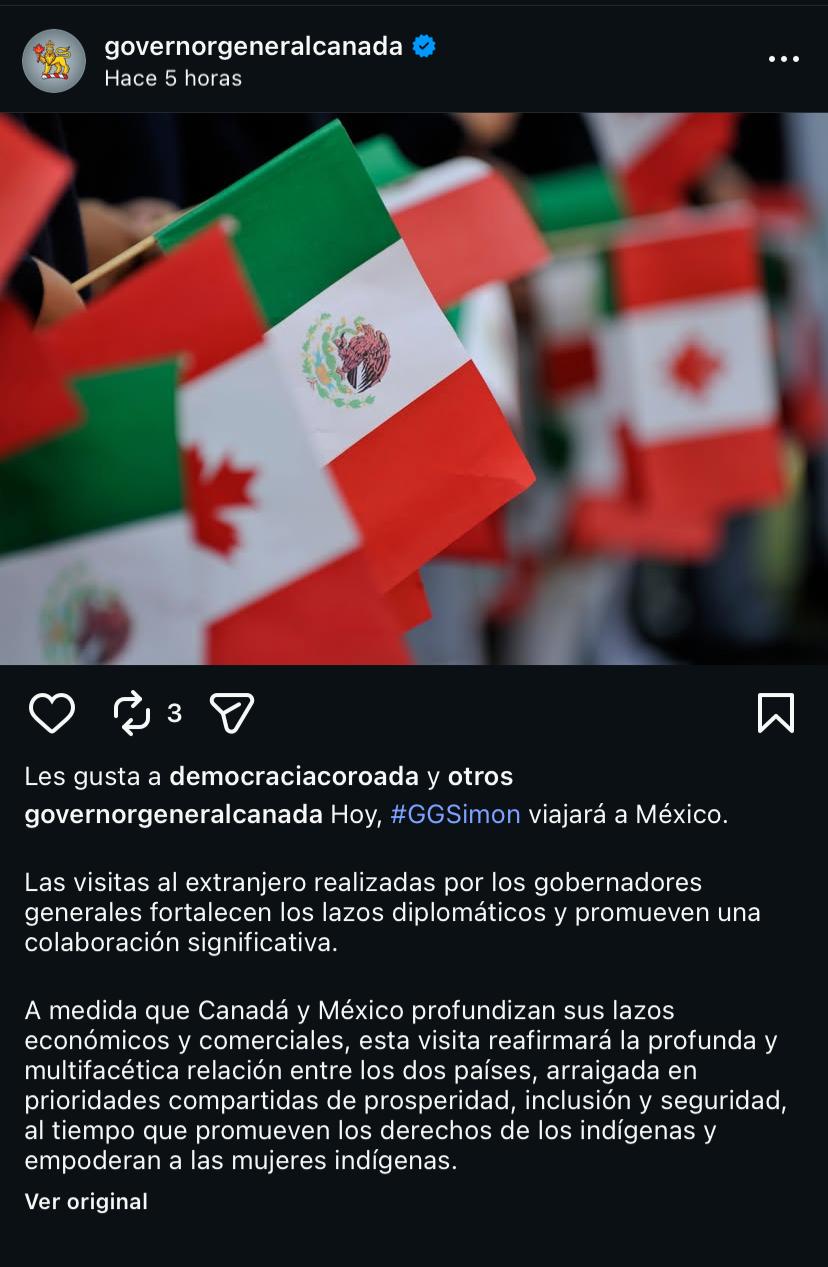The image size is (828, 1267).
Task: Tap the Mexican flag emblem in the photo
Action: 346,361
